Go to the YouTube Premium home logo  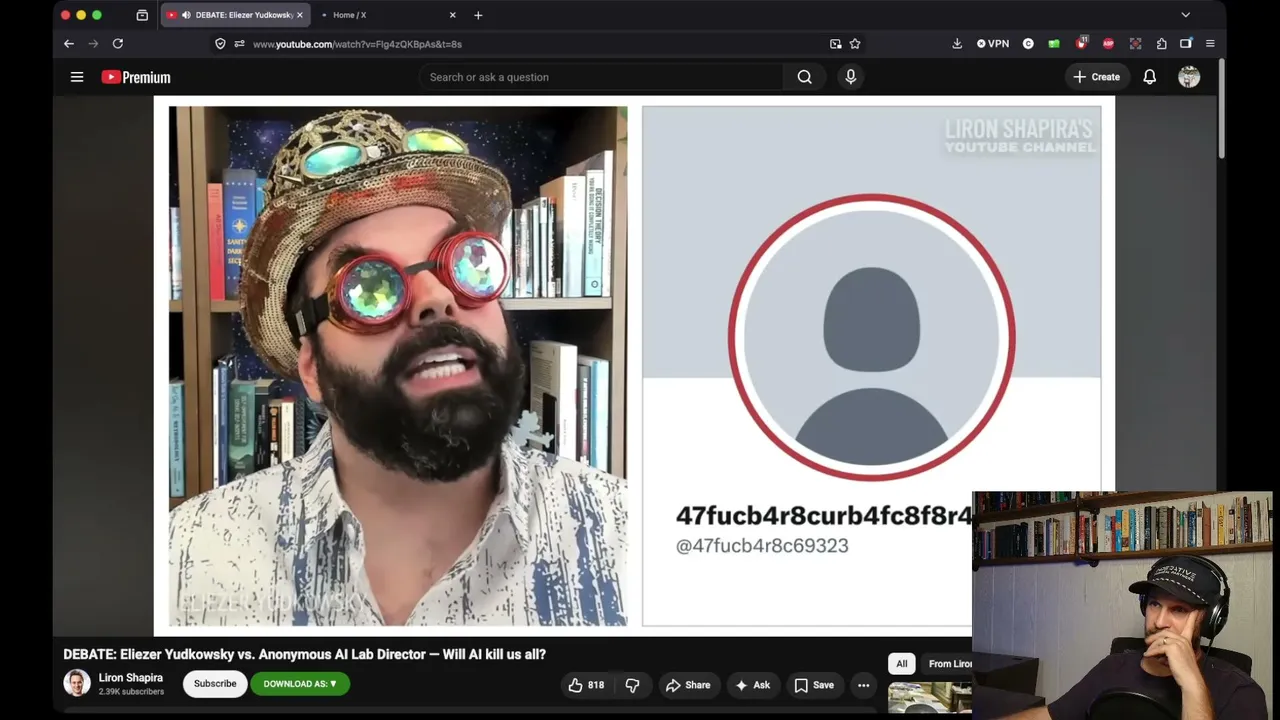coord(136,77)
